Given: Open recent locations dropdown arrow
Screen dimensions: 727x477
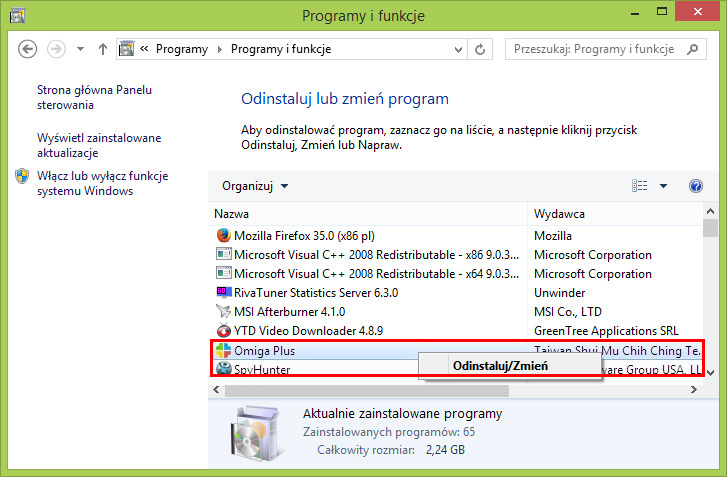Looking at the screenshot, I should (x=80, y=49).
